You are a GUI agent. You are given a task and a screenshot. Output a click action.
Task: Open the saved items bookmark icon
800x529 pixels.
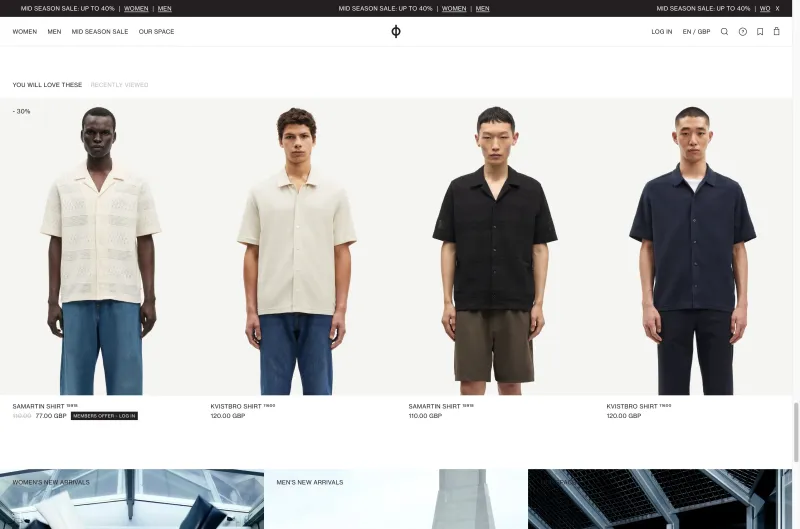pos(760,32)
